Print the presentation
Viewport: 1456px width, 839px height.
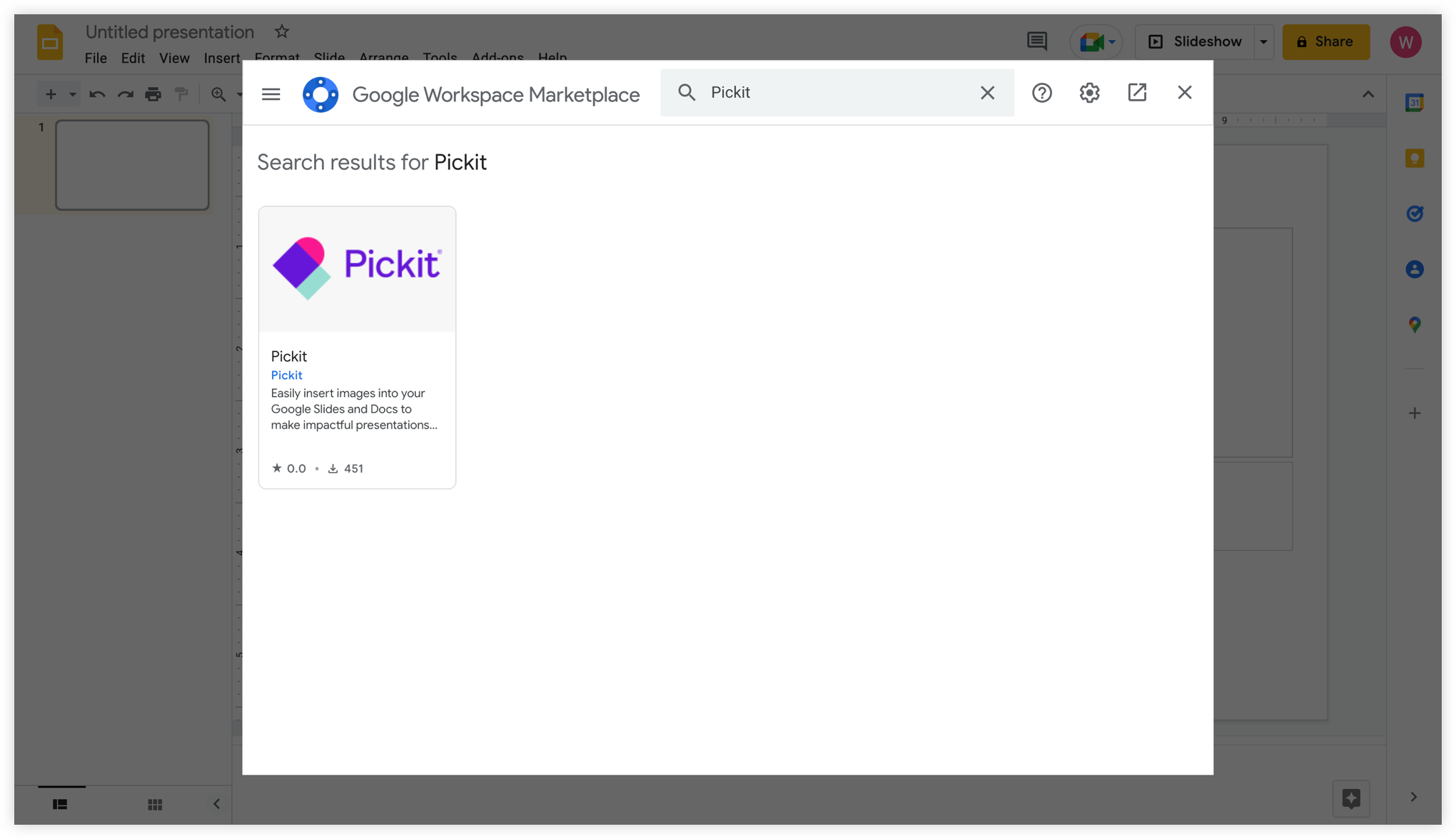click(153, 94)
